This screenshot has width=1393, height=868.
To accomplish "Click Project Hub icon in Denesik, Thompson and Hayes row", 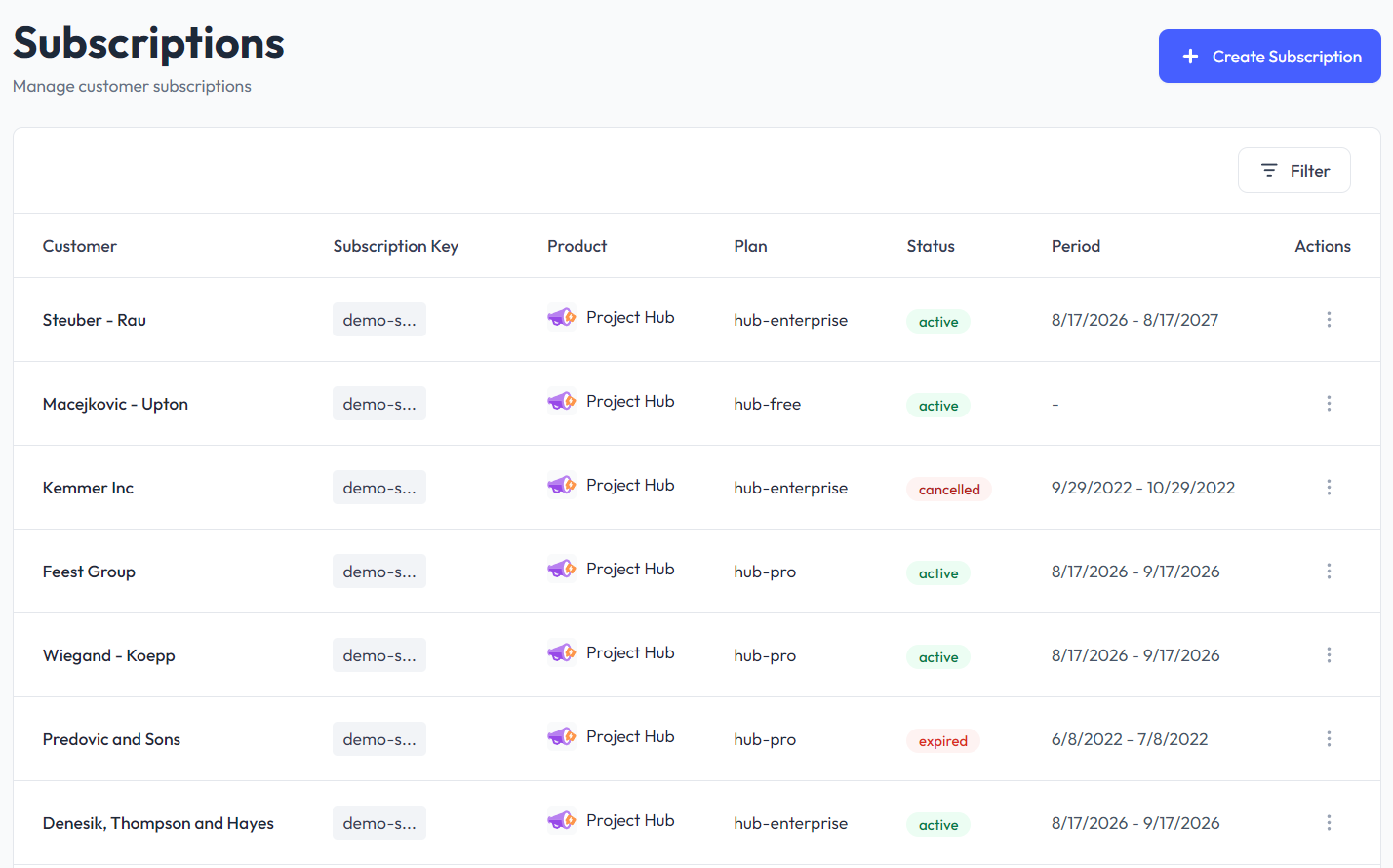I will coord(562,820).
